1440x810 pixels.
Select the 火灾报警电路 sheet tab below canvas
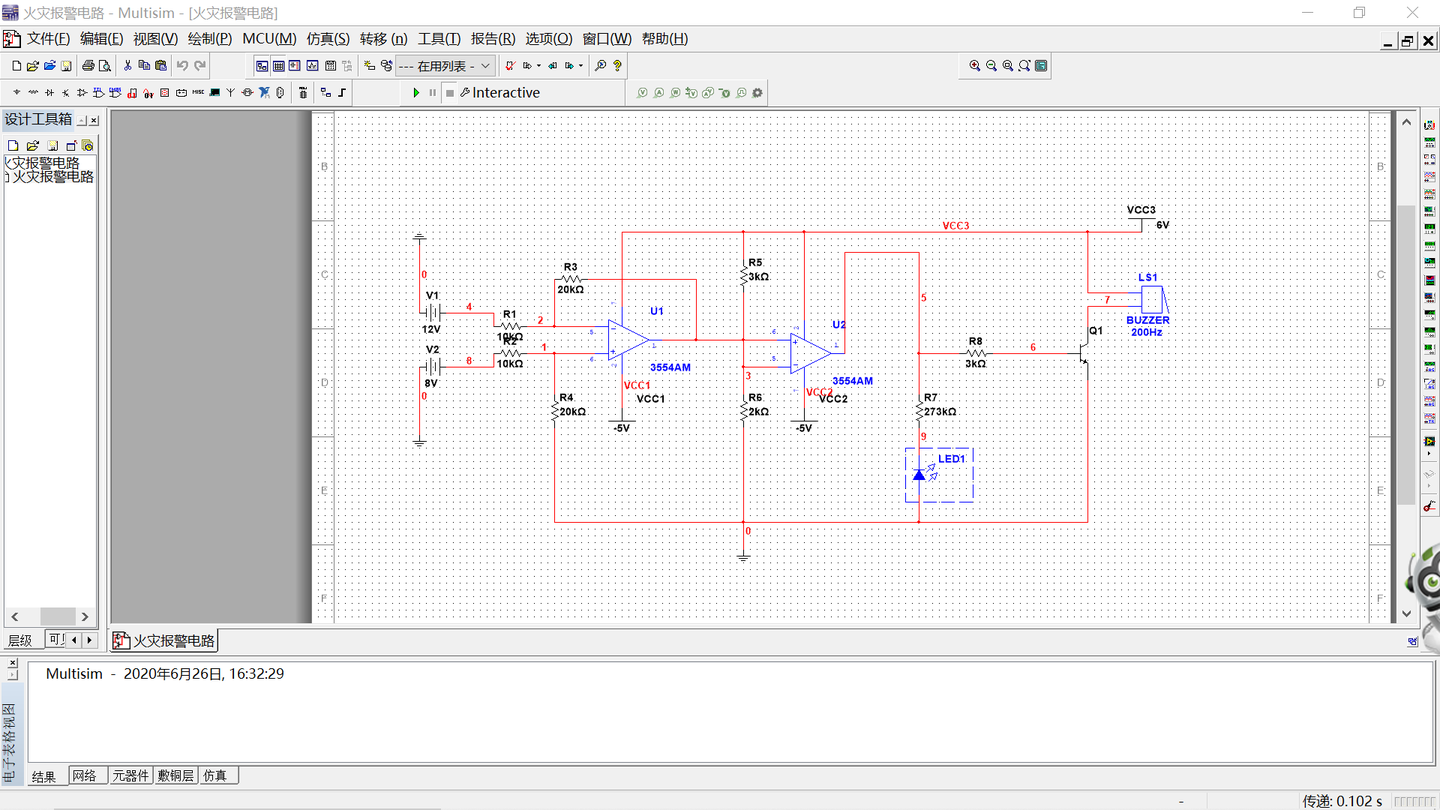pos(165,641)
